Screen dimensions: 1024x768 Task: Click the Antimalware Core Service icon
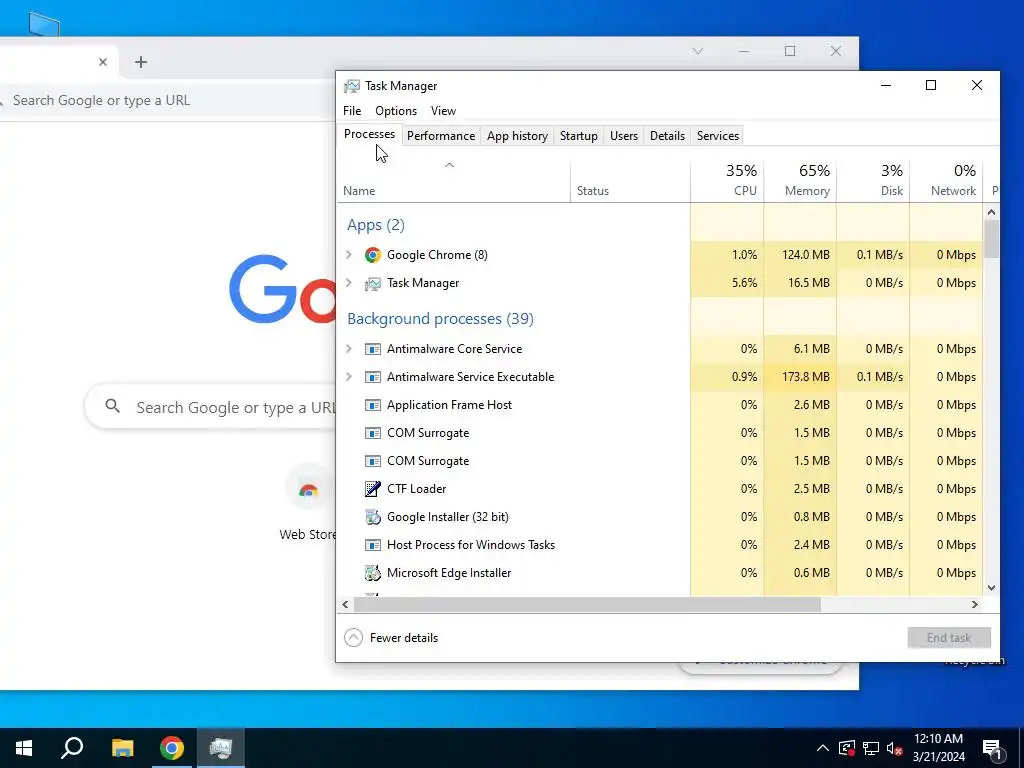(x=372, y=349)
